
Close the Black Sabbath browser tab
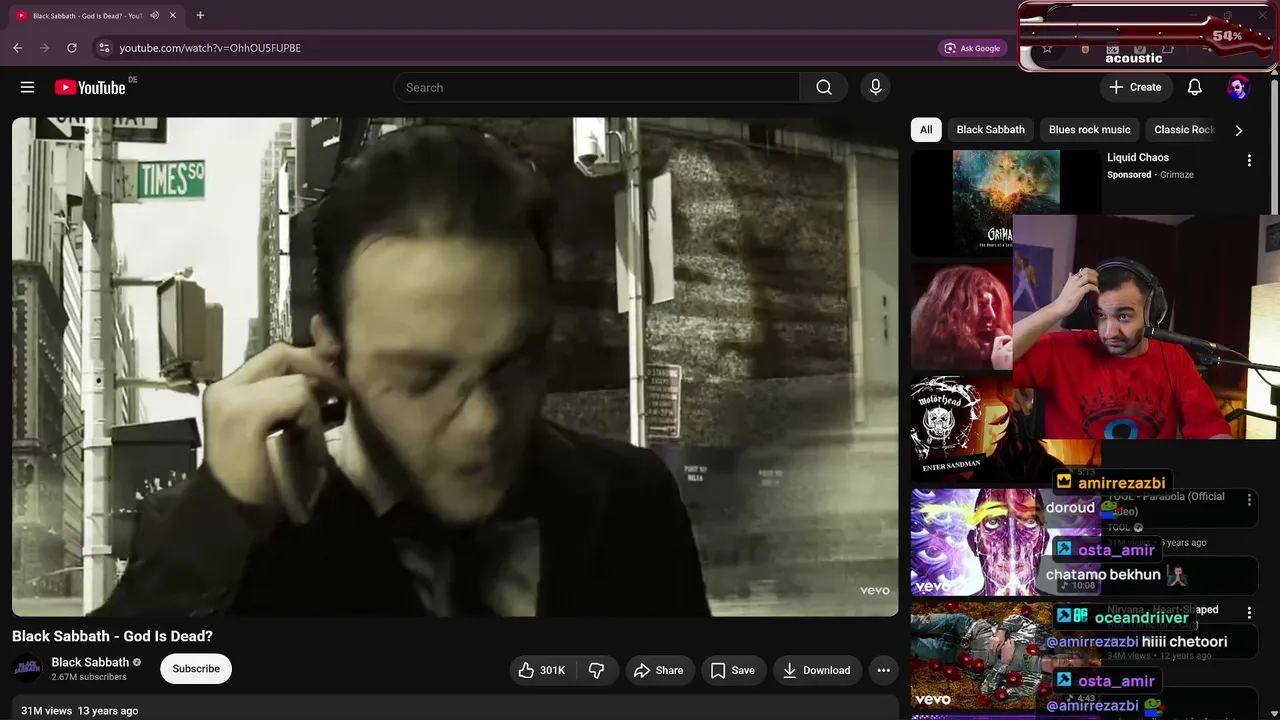tap(173, 16)
